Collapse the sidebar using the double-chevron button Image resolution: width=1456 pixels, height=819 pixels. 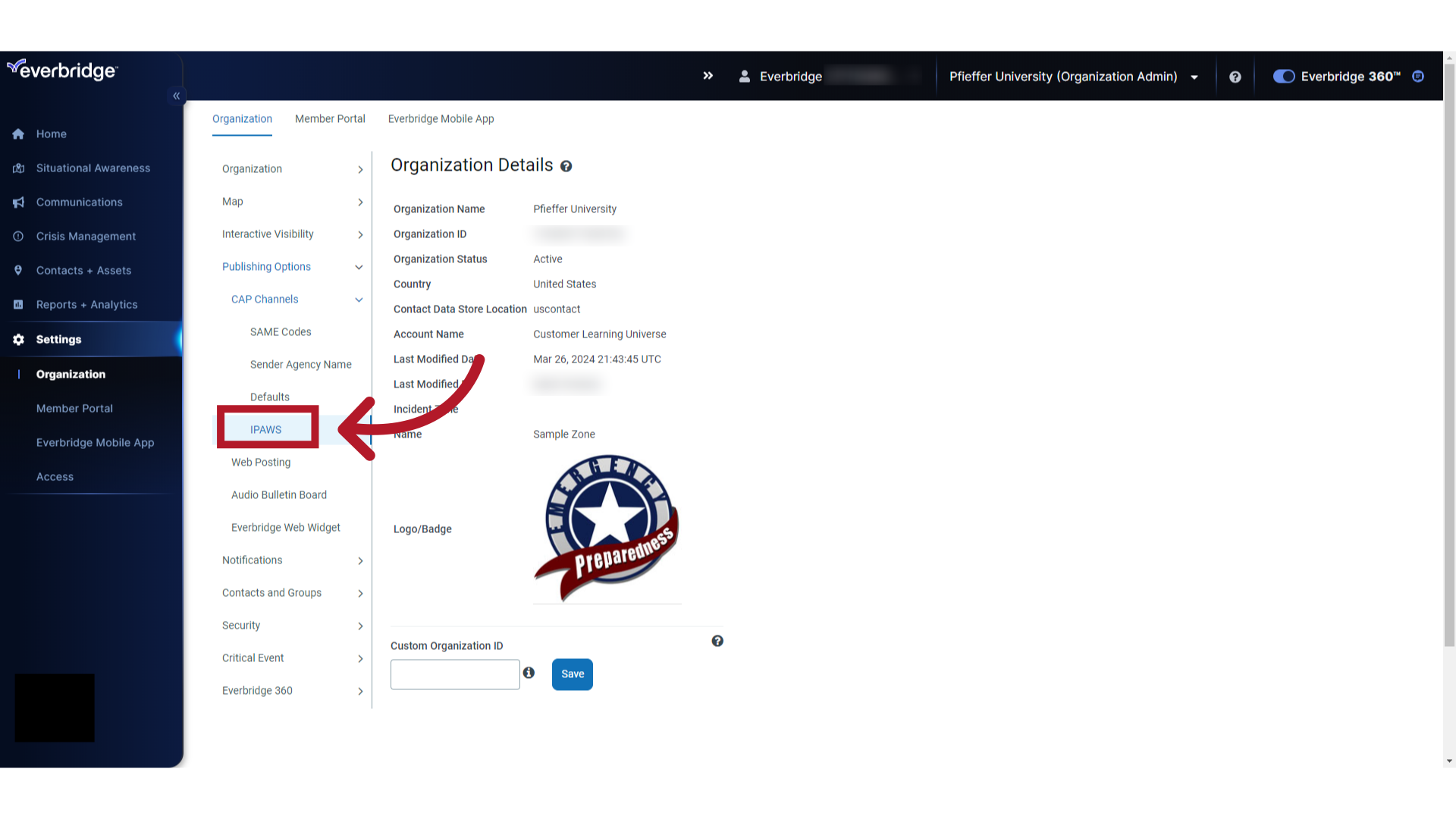tap(176, 96)
